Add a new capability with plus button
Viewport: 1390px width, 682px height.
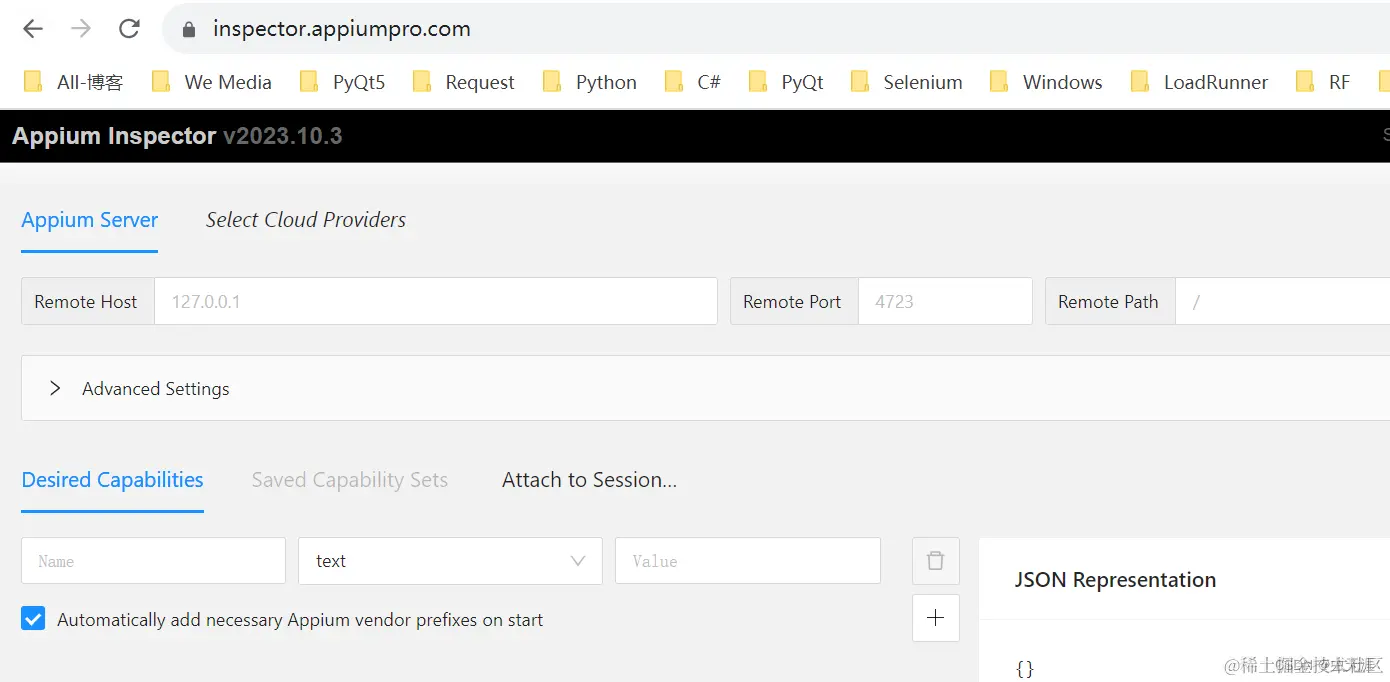[x=936, y=618]
